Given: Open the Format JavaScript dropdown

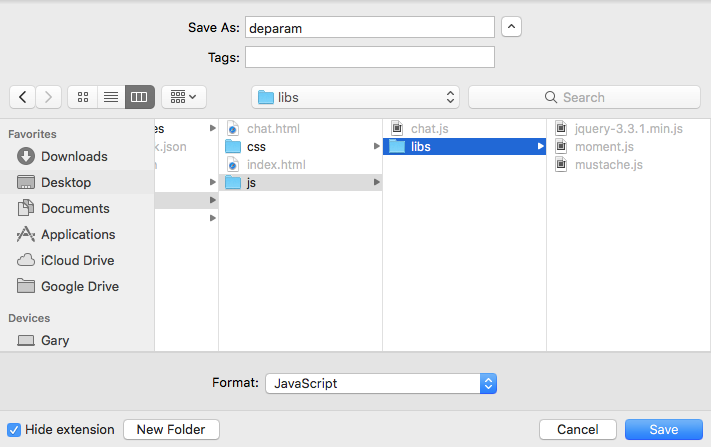Looking at the screenshot, I should (x=380, y=383).
